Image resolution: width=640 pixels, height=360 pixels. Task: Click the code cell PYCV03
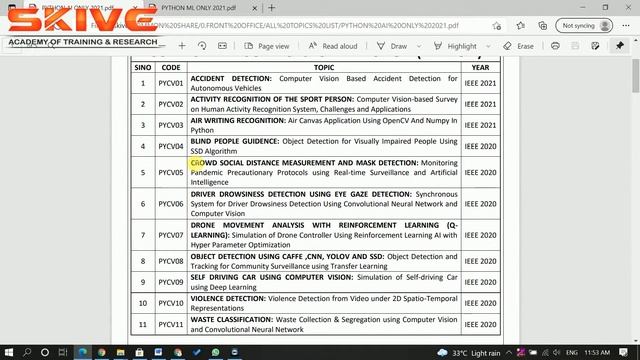(x=171, y=125)
